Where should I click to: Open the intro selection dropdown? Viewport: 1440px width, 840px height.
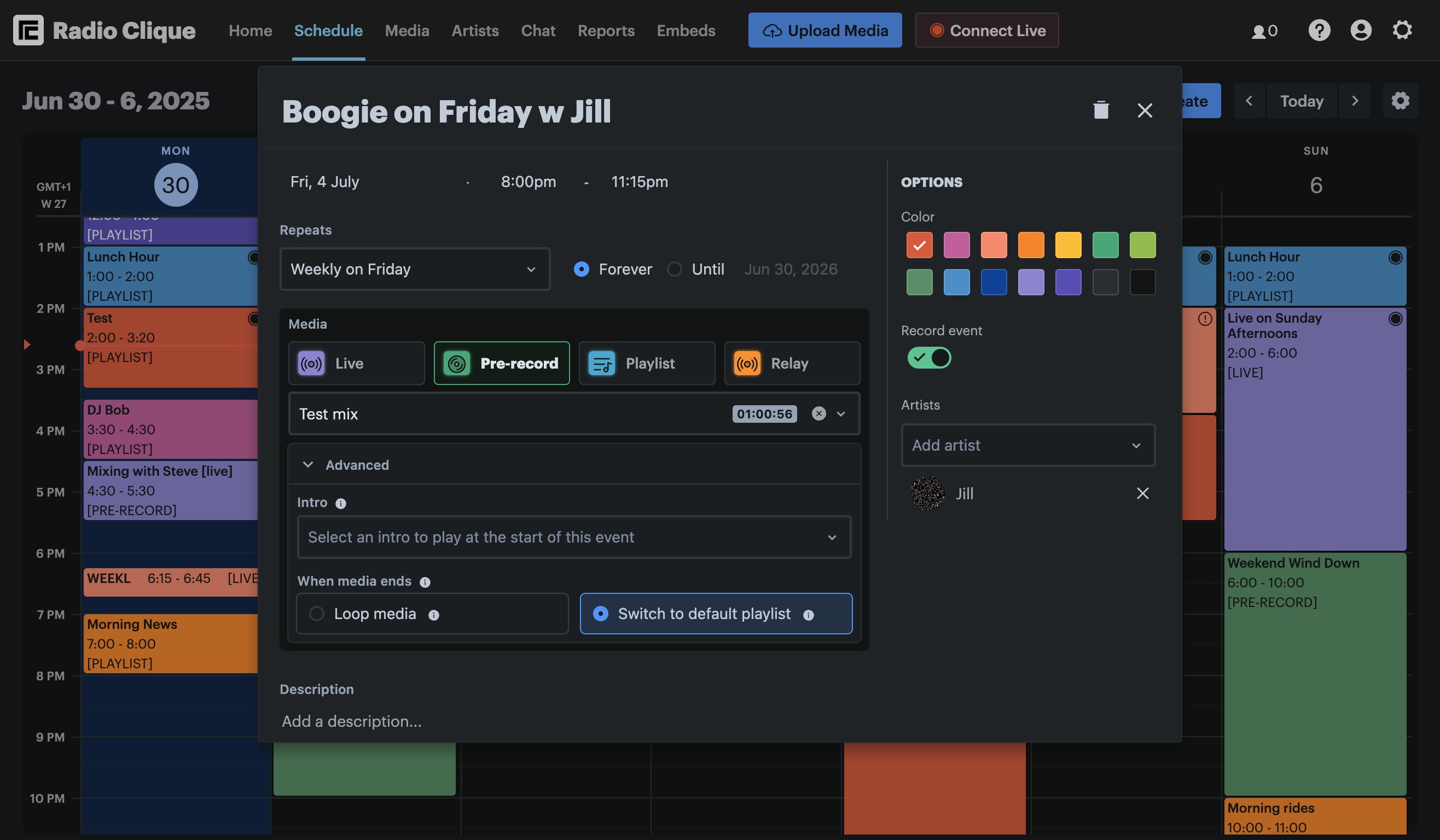point(574,538)
